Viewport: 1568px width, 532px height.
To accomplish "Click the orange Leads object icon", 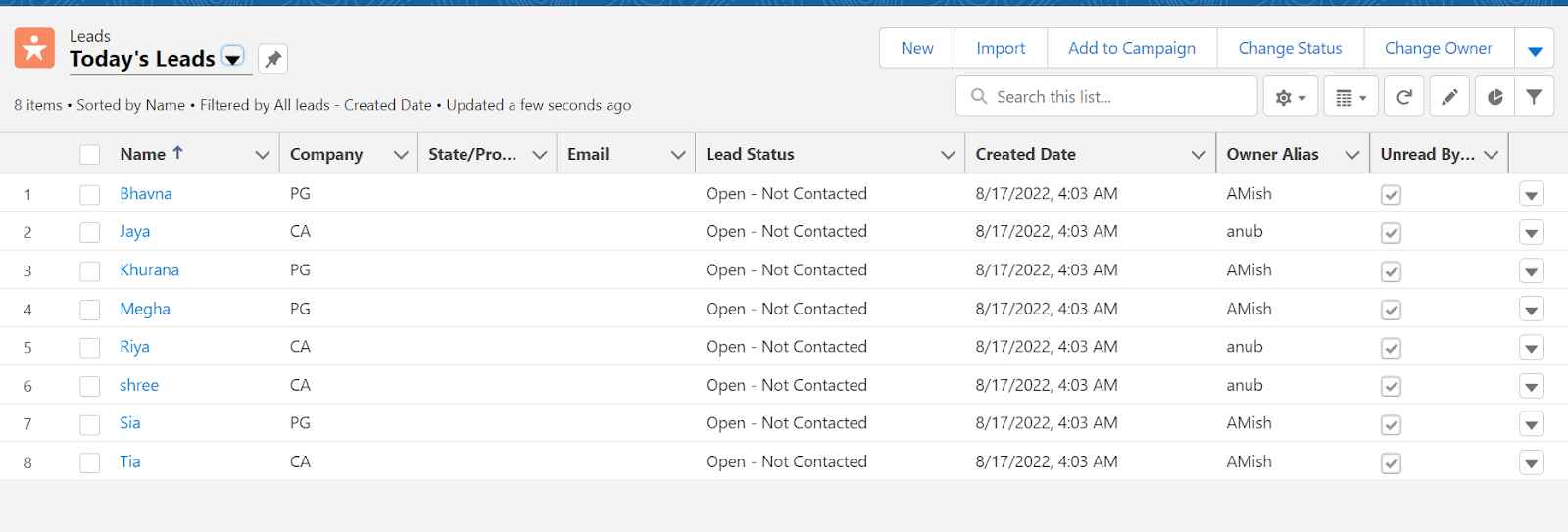I will (34, 48).
